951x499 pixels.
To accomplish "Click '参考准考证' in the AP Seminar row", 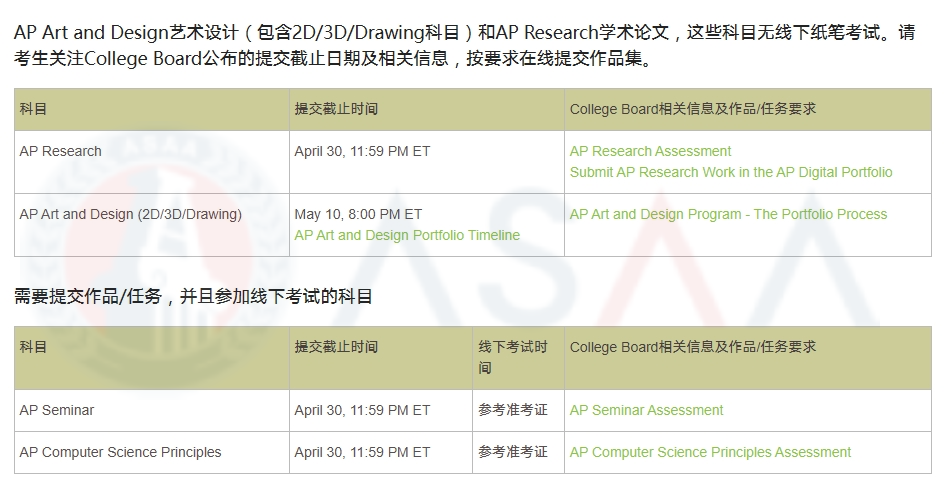I will point(512,410).
